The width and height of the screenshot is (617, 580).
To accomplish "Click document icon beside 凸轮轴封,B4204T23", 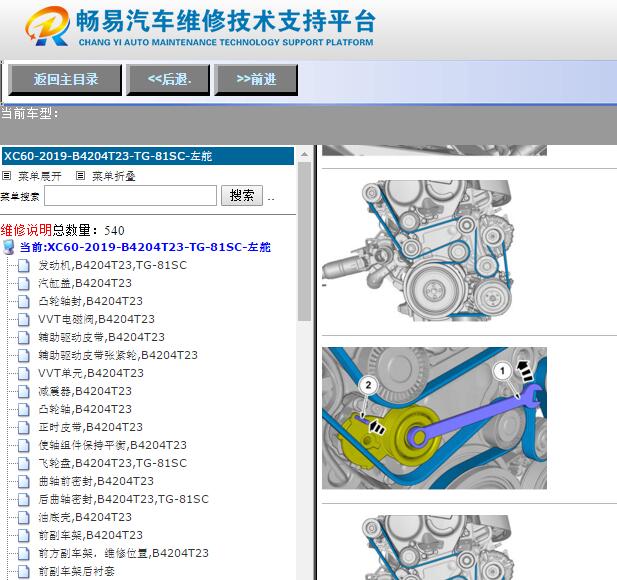I will click(x=24, y=302).
